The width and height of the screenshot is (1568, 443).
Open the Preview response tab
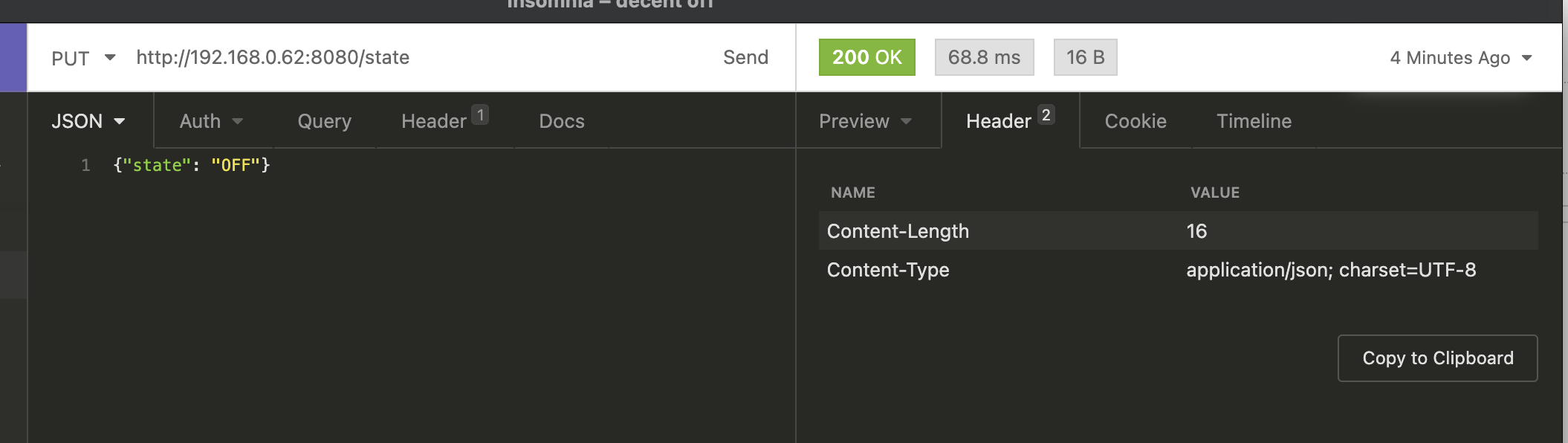click(865, 121)
